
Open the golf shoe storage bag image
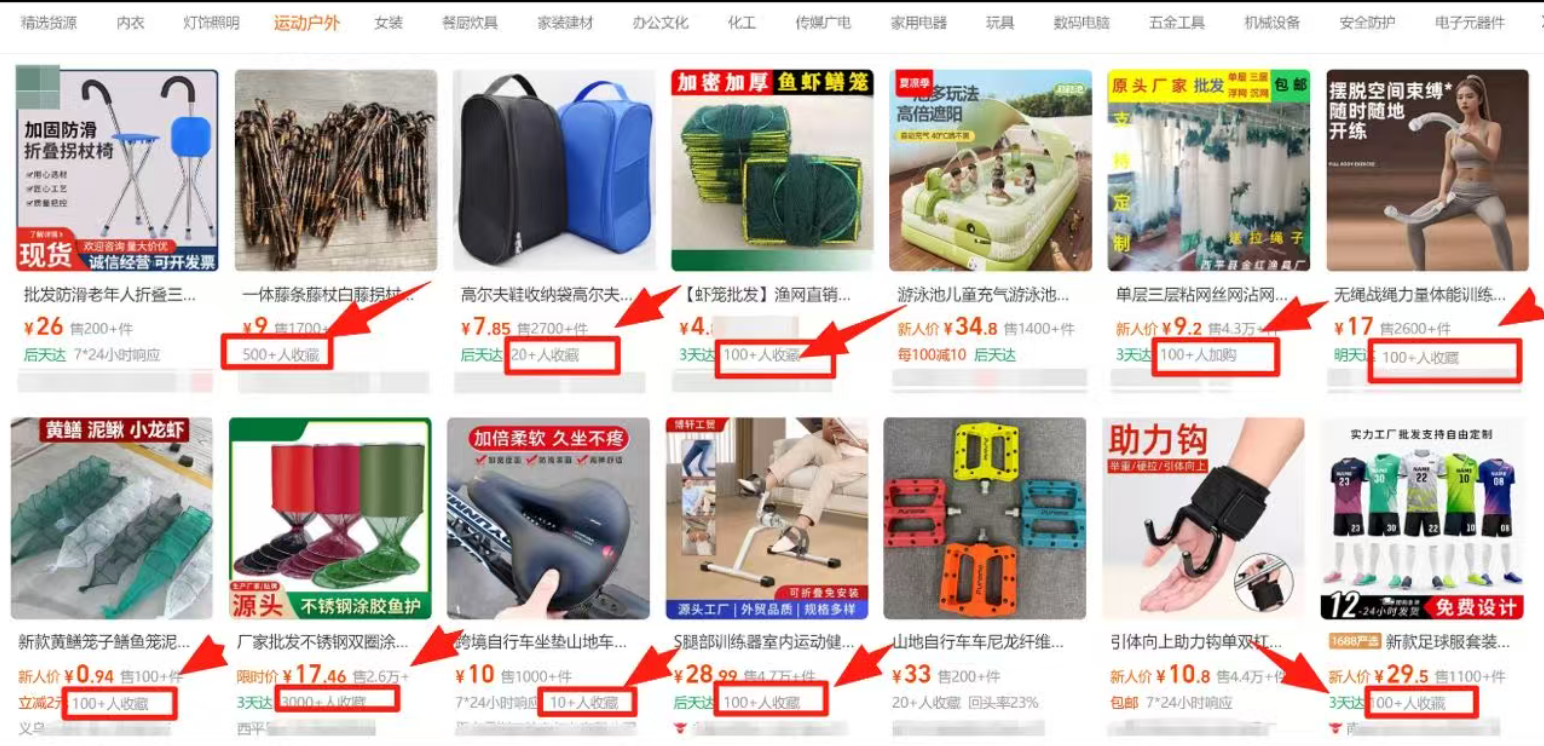554,170
